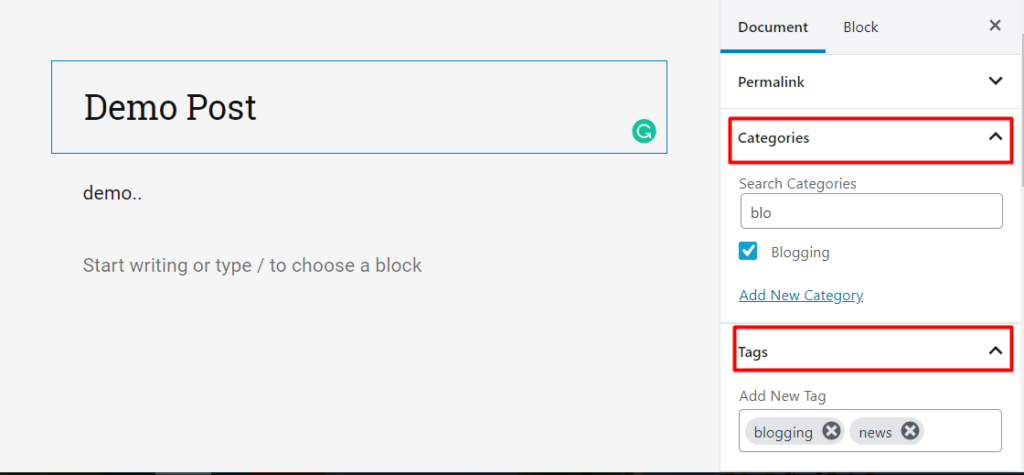This screenshot has width=1024, height=475.
Task: Remove the news tag
Action: (x=909, y=431)
